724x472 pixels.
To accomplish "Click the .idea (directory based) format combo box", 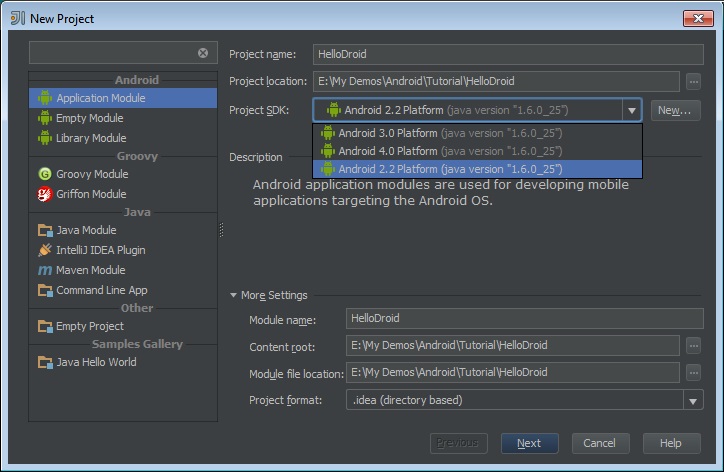I will click(525, 400).
